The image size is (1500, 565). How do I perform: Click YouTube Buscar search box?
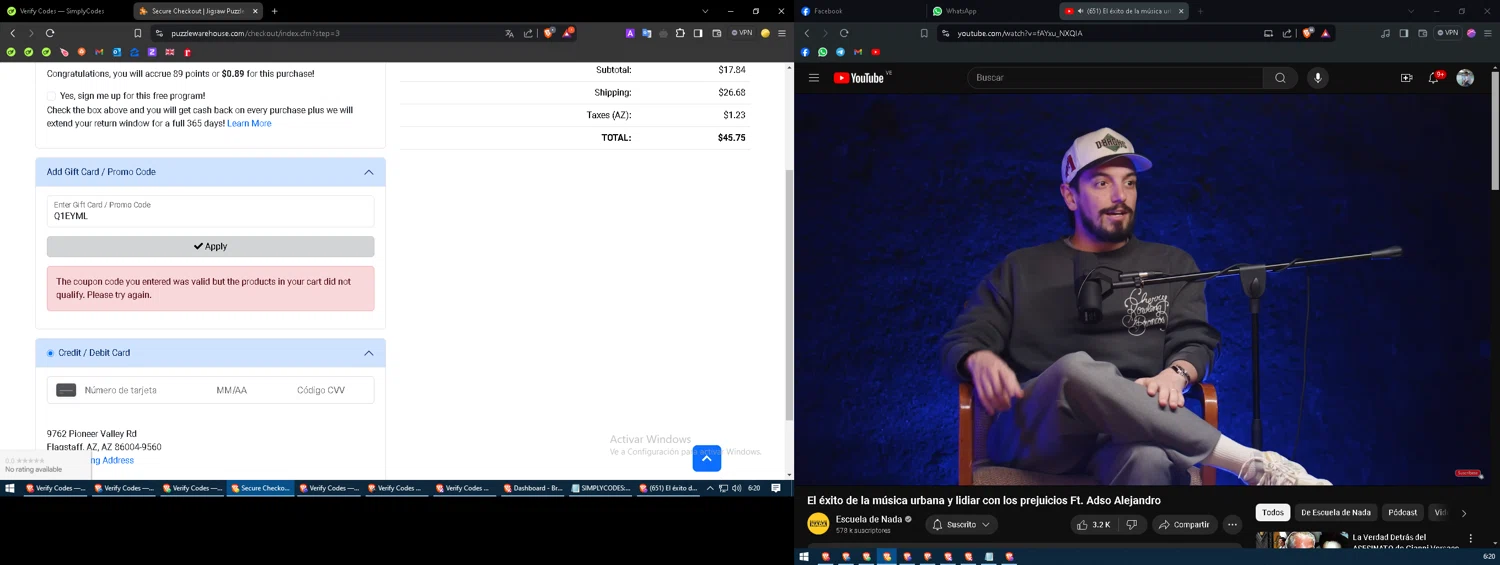point(1114,78)
